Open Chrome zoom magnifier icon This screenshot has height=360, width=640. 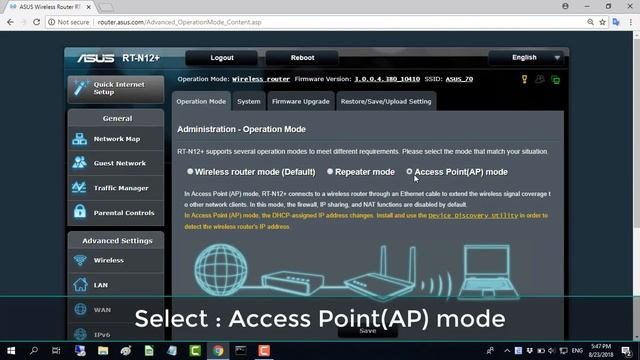(590, 22)
